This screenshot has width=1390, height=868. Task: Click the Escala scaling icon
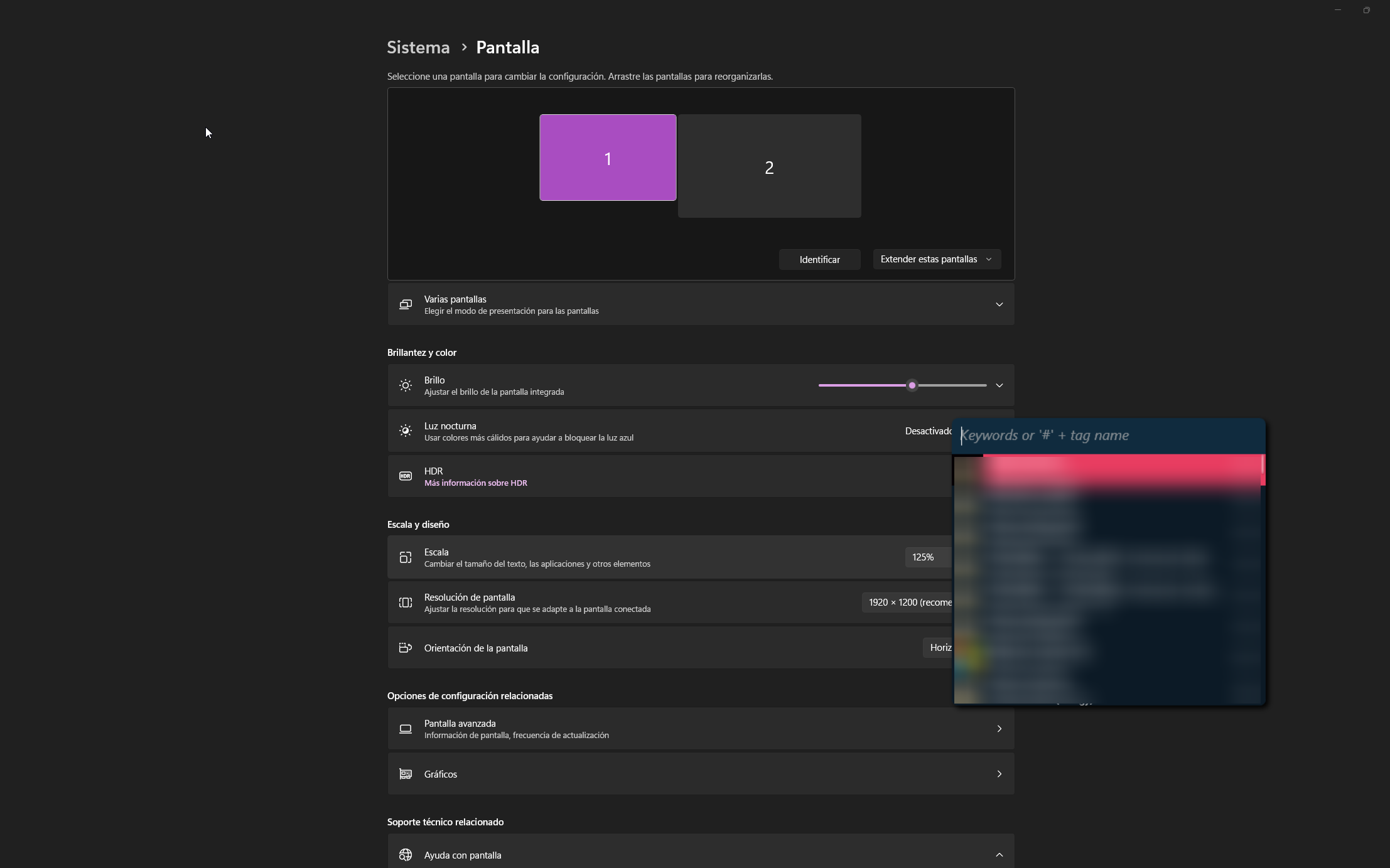click(406, 557)
